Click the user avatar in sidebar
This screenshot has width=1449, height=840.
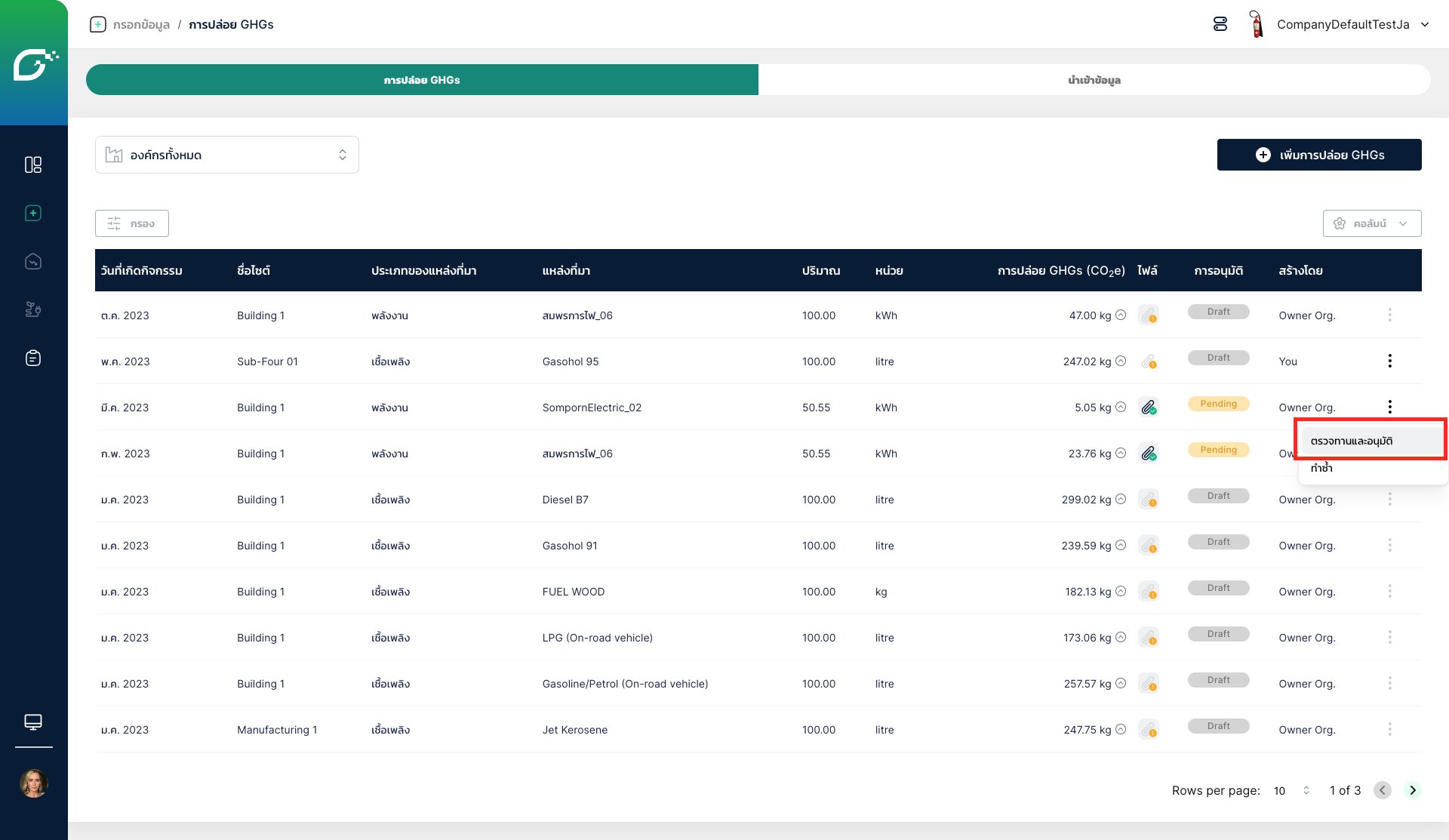(34, 783)
